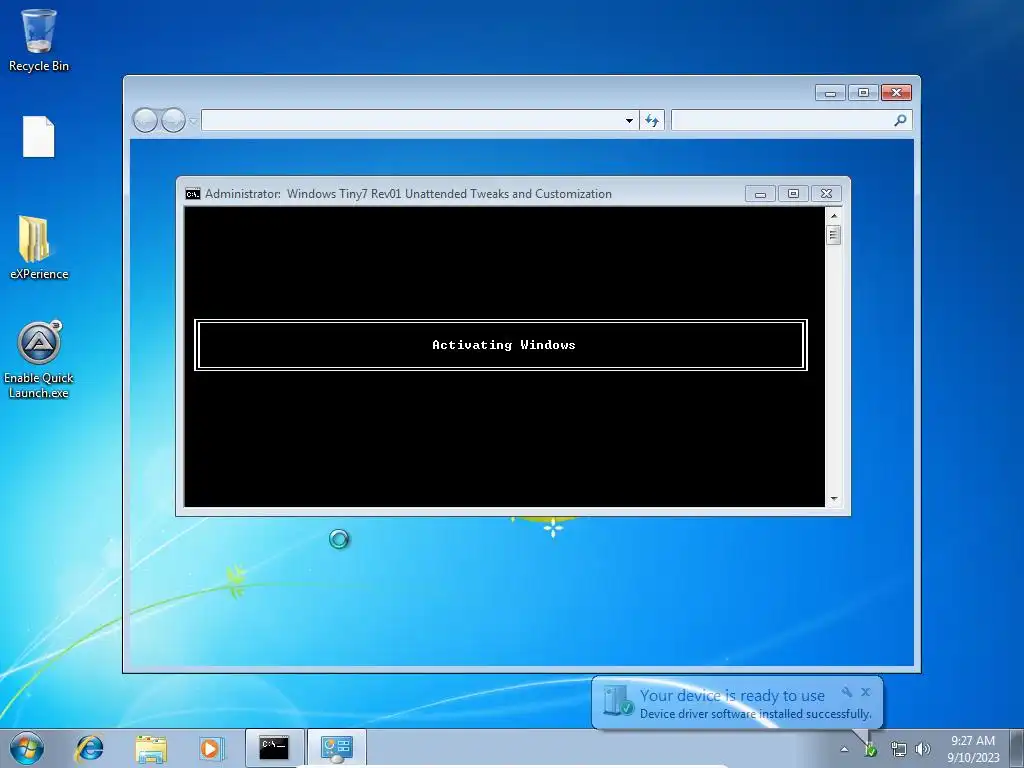1024x768 pixels.
Task: Click the Explorer window Back button
Action: pos(145,120)
